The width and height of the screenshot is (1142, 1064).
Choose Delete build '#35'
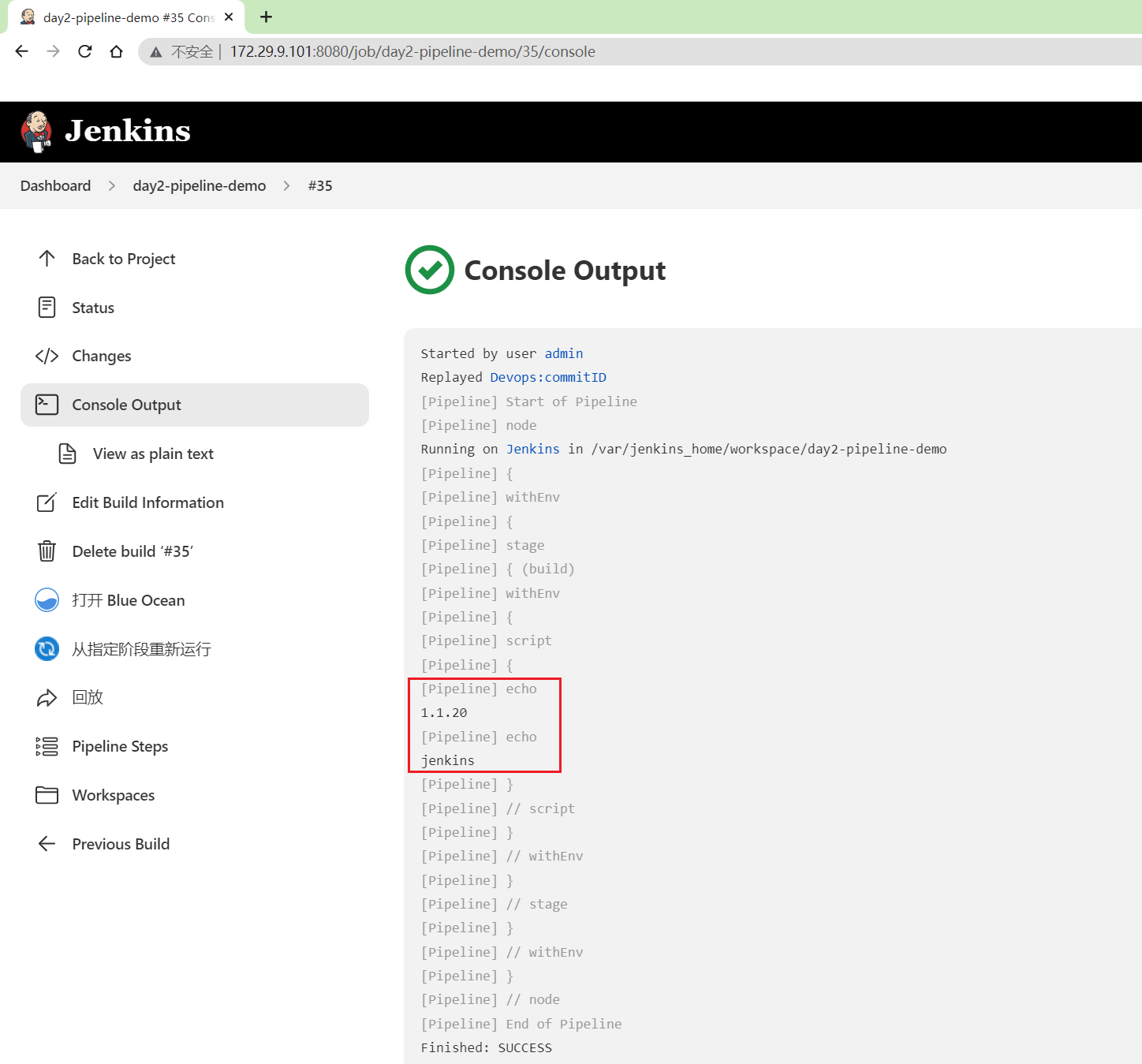[x=132, y=551]
